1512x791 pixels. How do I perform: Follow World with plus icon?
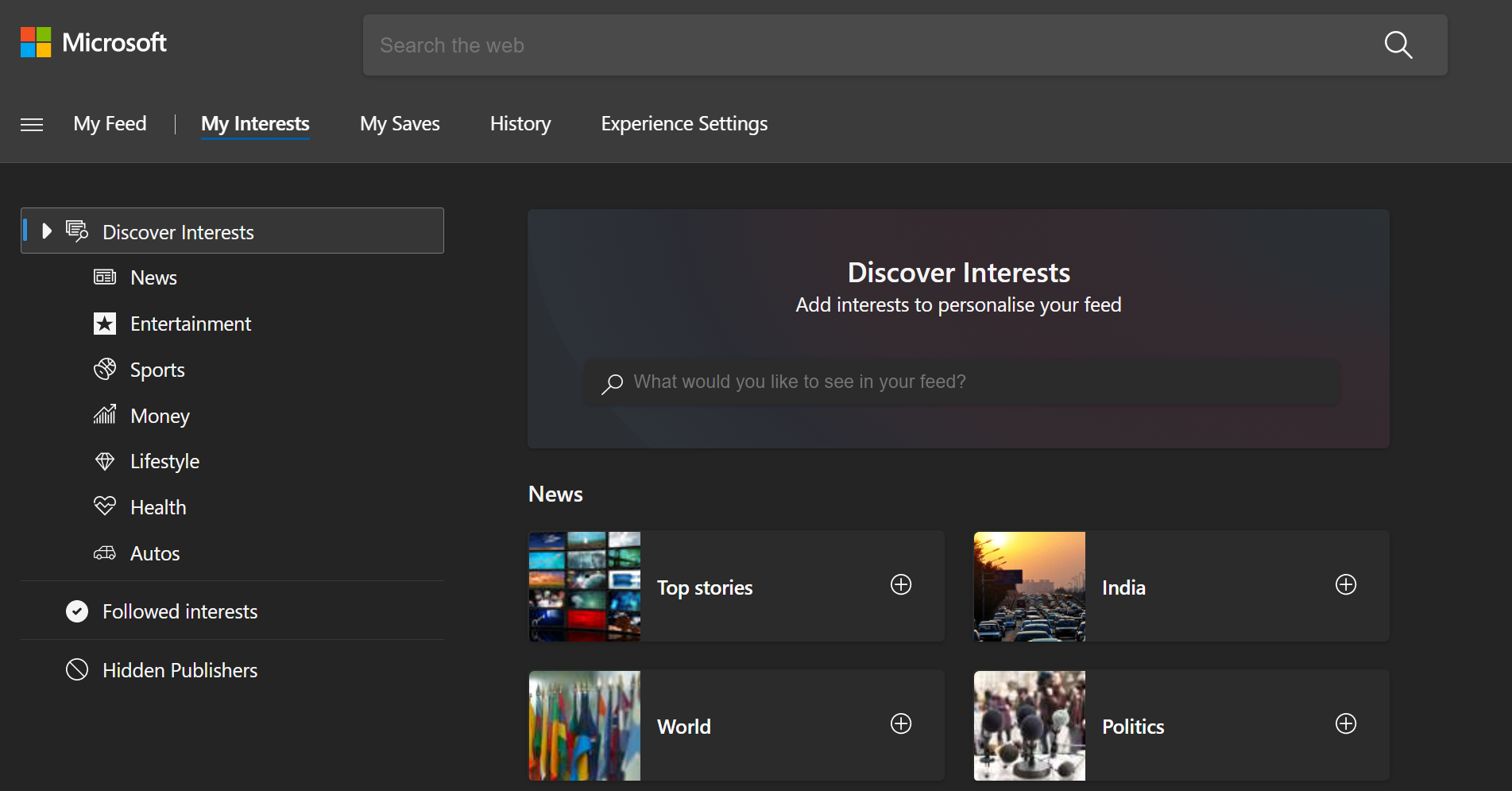pos(901,723)
